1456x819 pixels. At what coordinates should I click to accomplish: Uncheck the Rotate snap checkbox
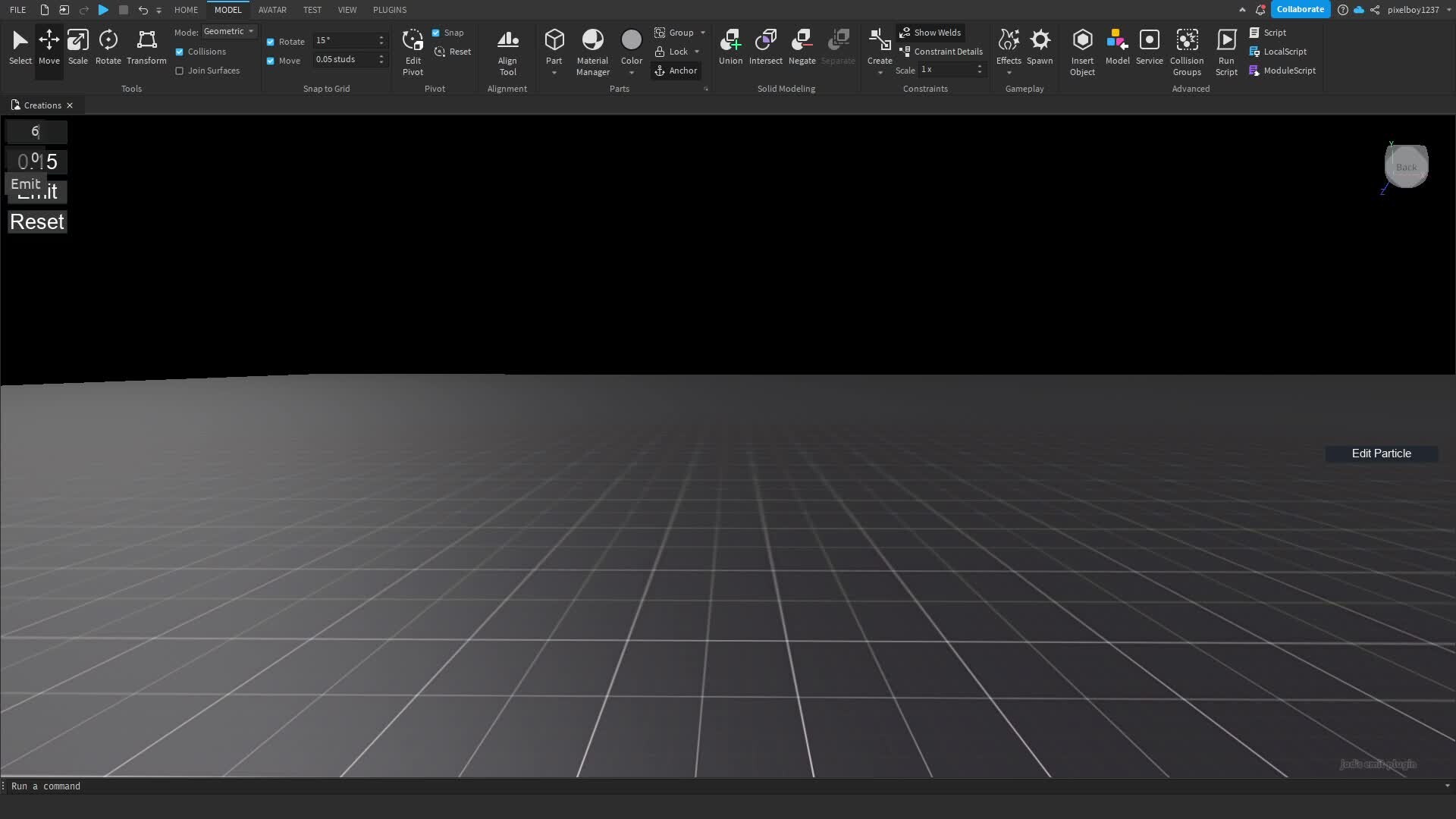pyautogui.click(x=271, y=42)
